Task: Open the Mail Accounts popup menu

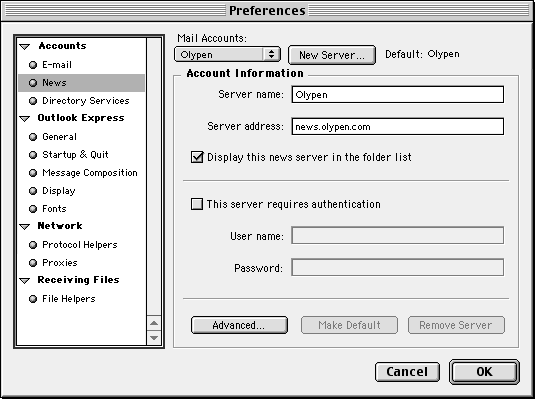Action: 227,54
